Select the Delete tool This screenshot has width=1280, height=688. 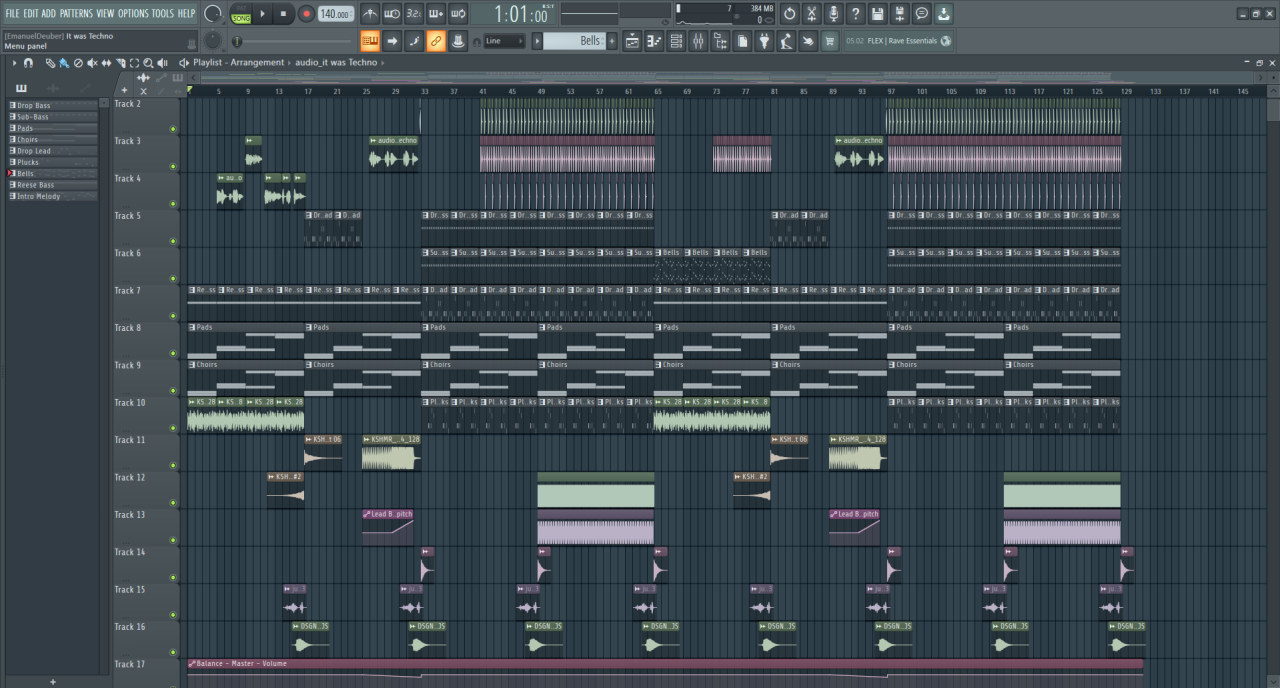pos(78,63)
